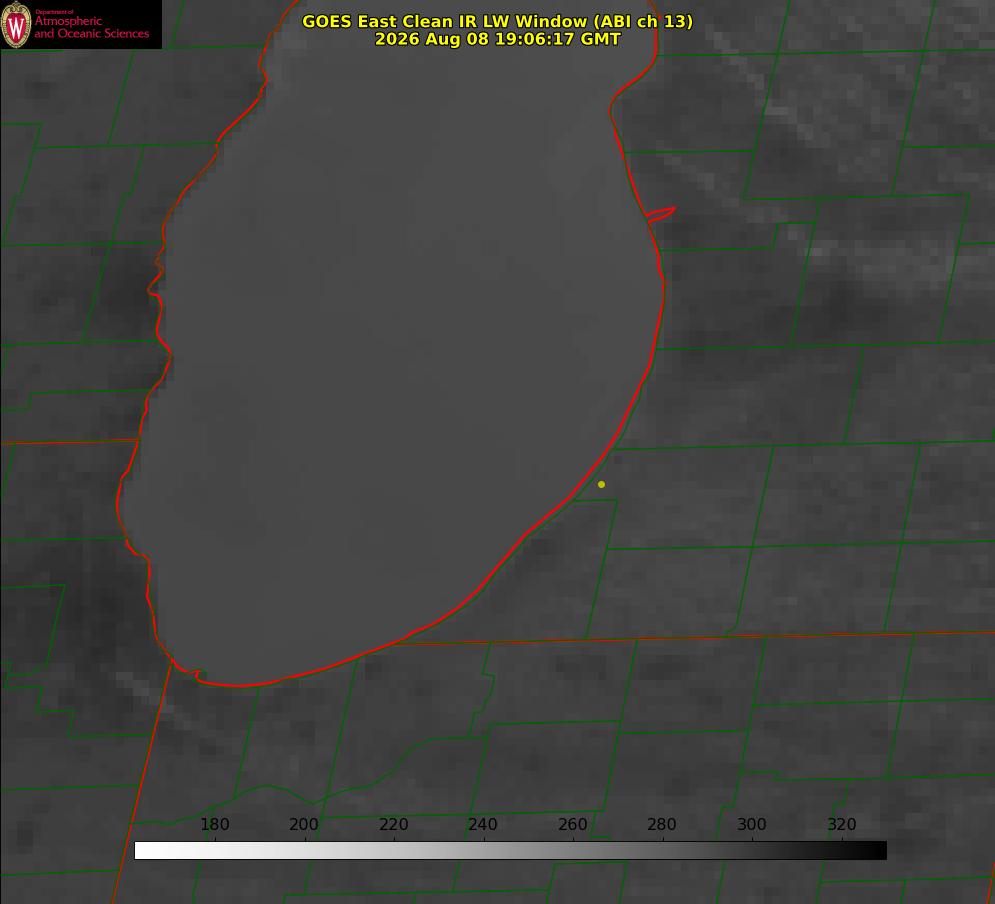Click the 240 colorbar label
Viewport: 995px width, 904px height.
pyautogui.click(x=483, y=824)
